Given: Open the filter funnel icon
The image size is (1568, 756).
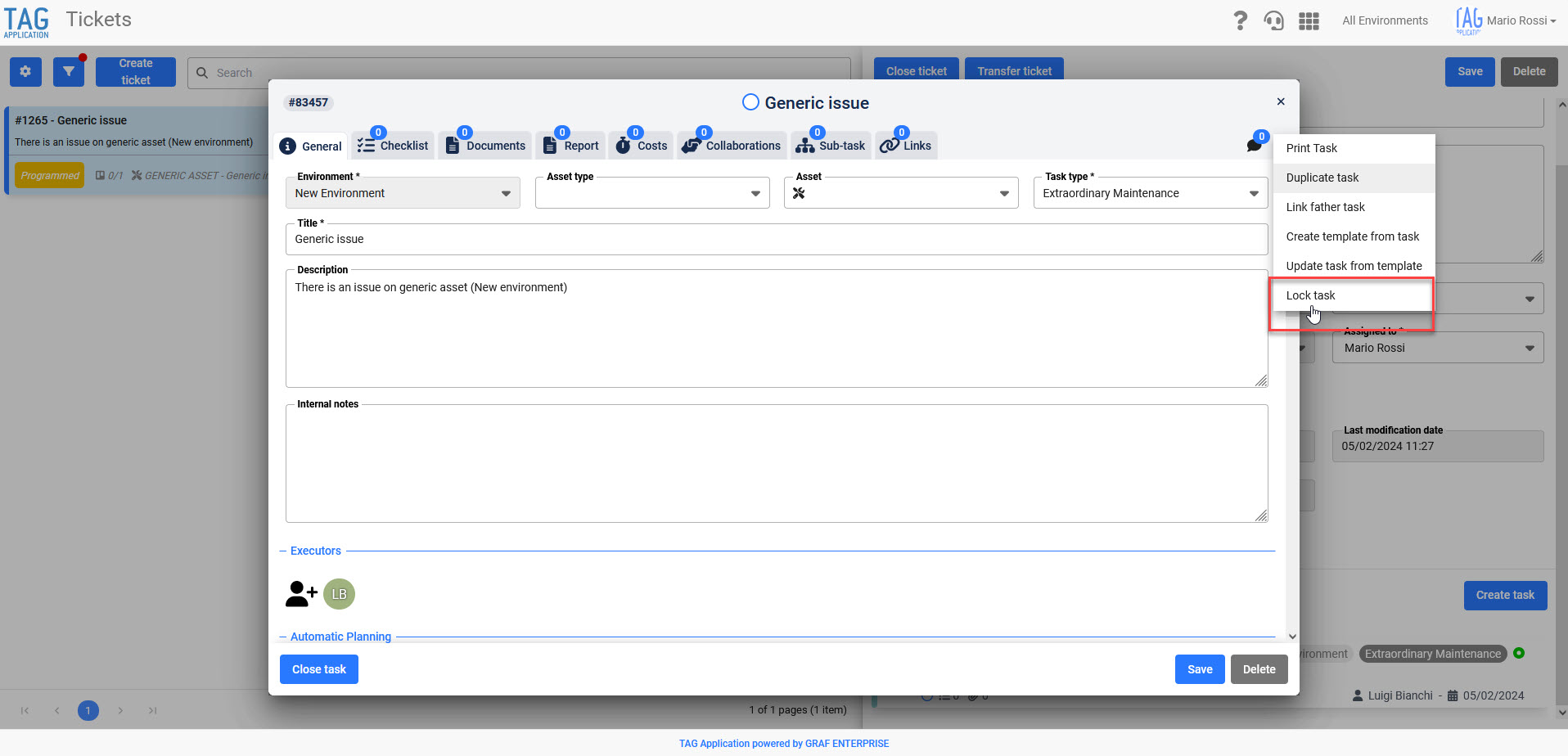Looking at the screenshot, I should point(69,72).
